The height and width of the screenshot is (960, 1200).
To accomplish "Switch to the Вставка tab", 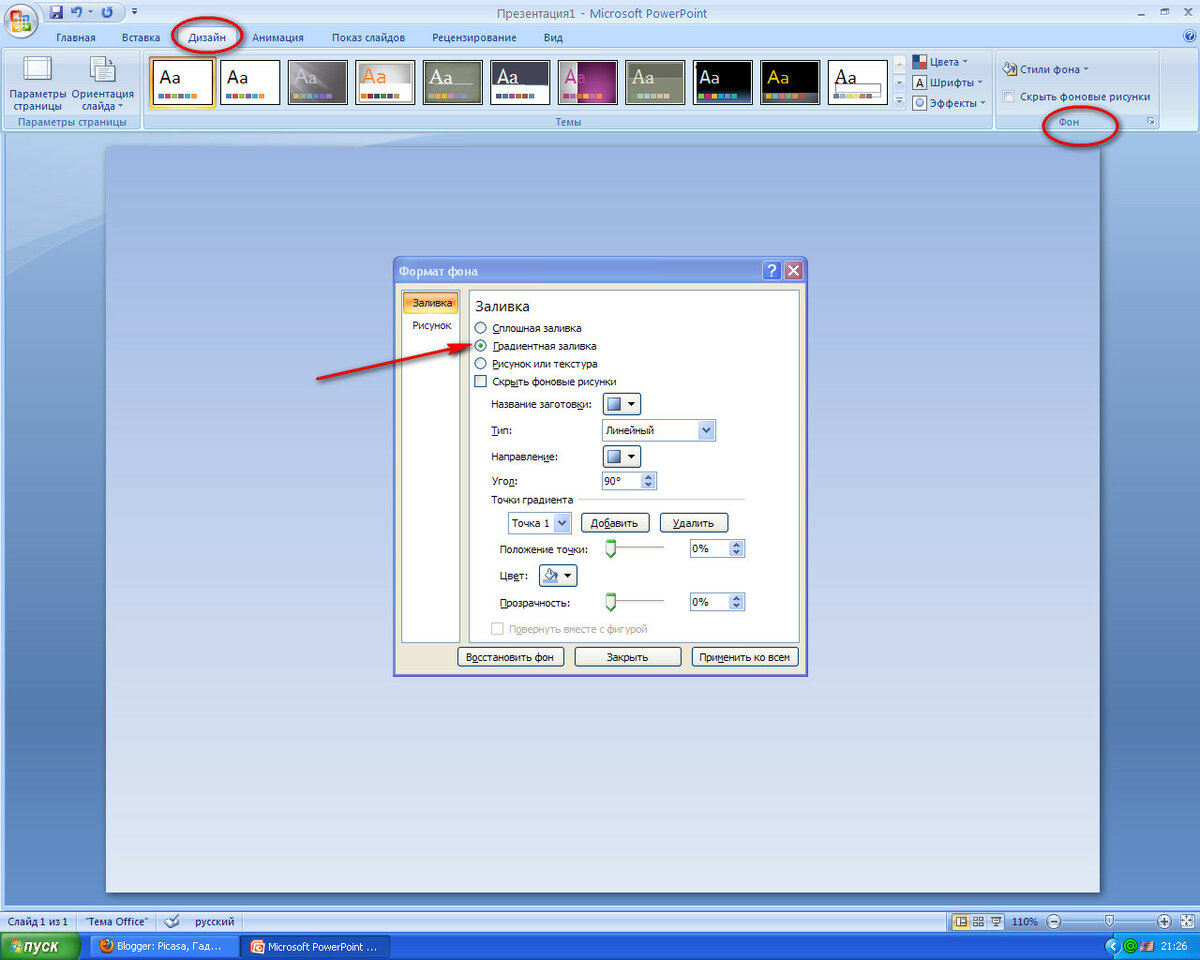I will [141, 37].
